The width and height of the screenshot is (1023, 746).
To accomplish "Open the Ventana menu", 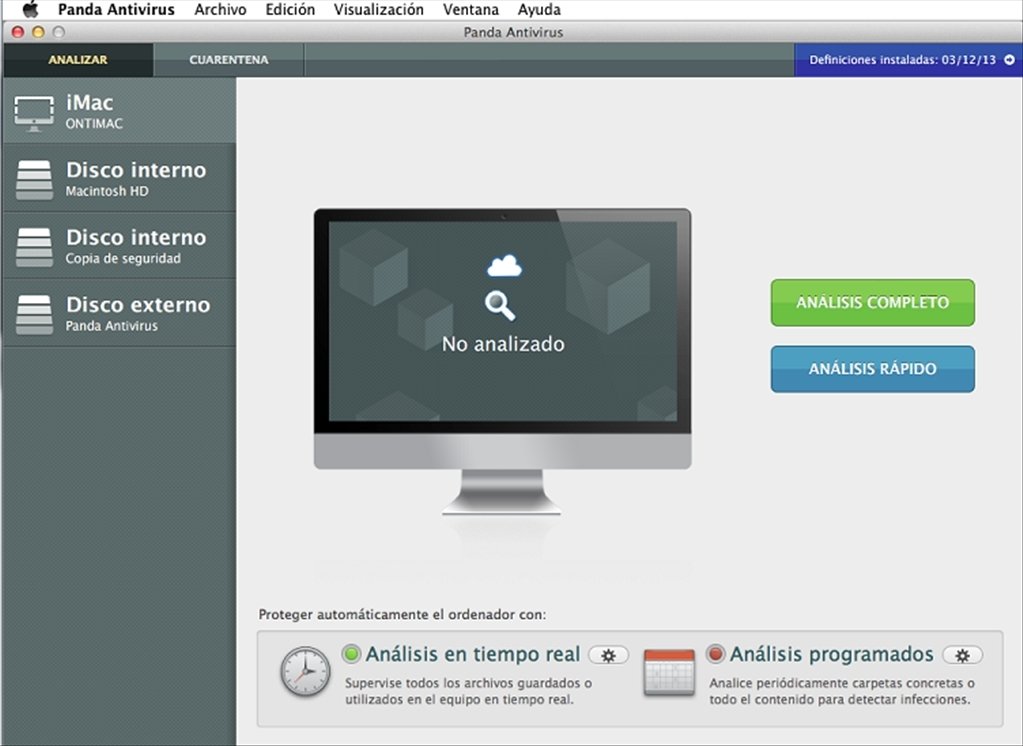I will pyautogui.click(x=470, y=10).
